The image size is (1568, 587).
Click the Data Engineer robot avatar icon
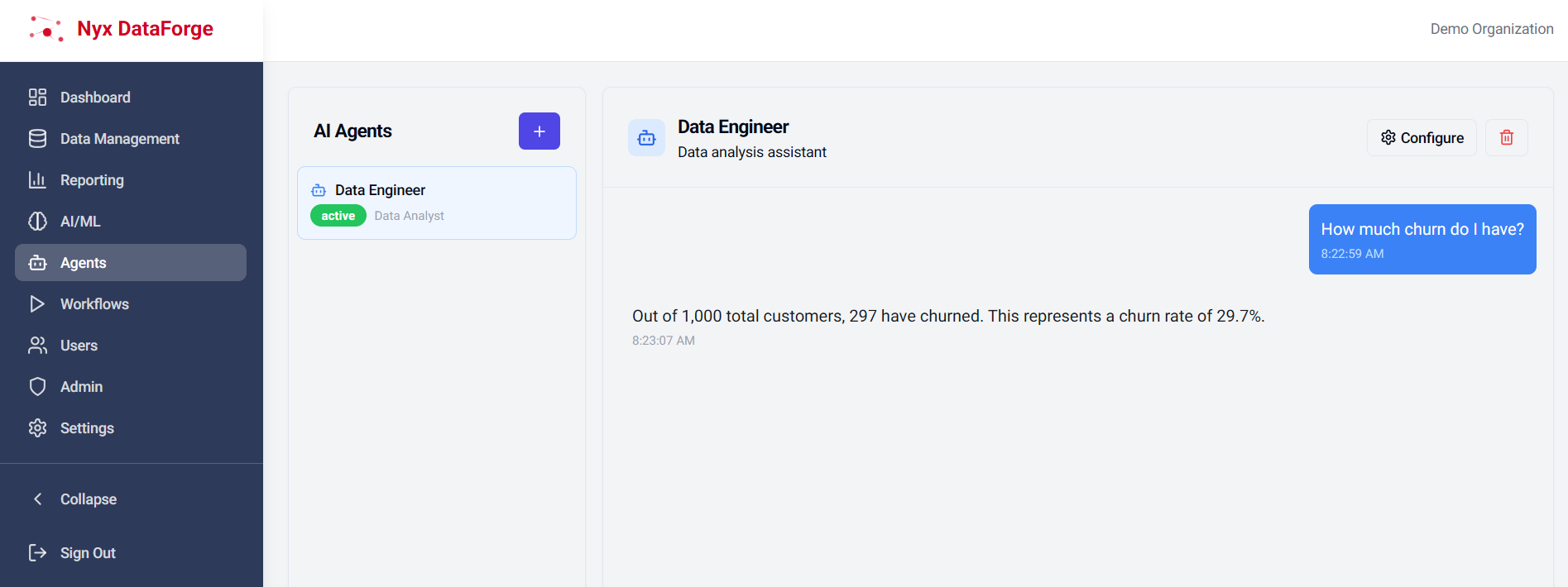coord(646,138)
